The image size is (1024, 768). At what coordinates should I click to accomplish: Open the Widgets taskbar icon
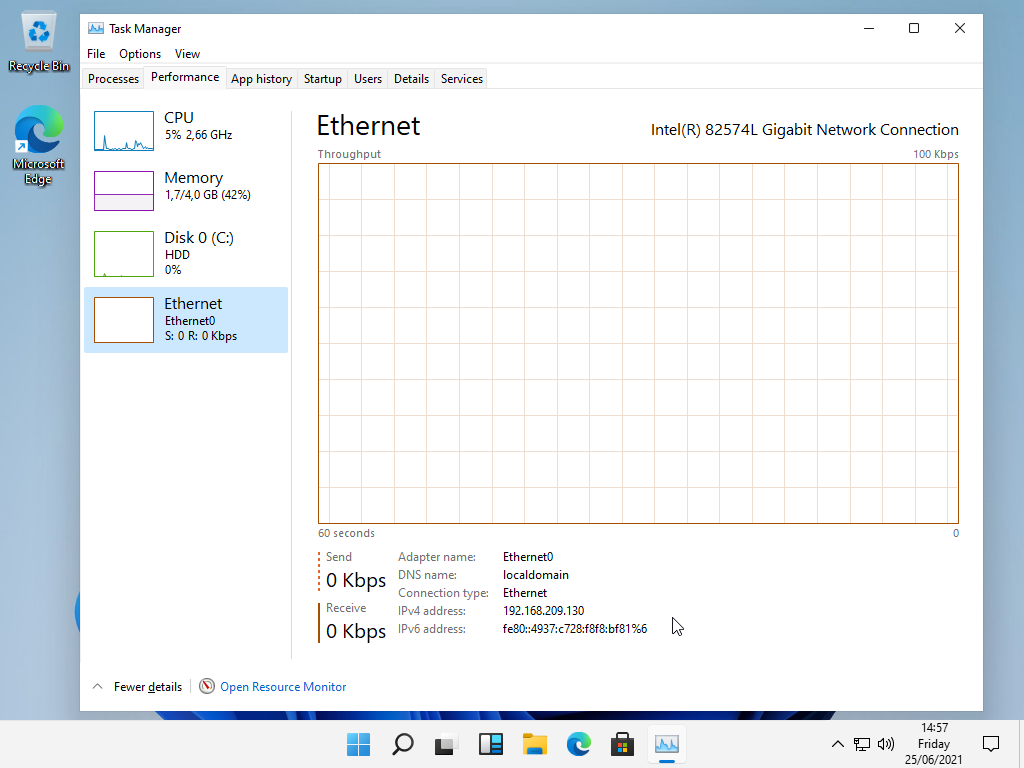(490, 744)
